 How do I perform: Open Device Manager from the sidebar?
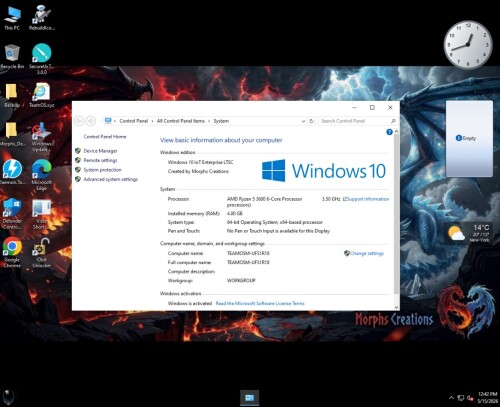point(100,151)
